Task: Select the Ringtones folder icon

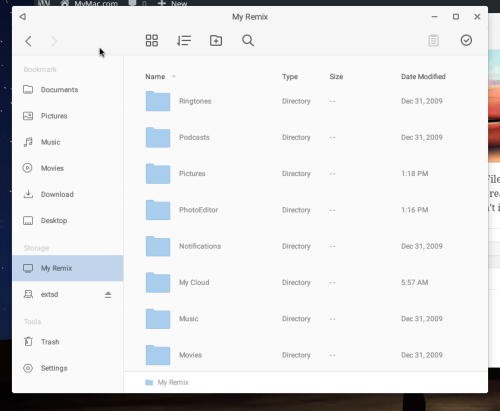Action: [x=158, y=101]
